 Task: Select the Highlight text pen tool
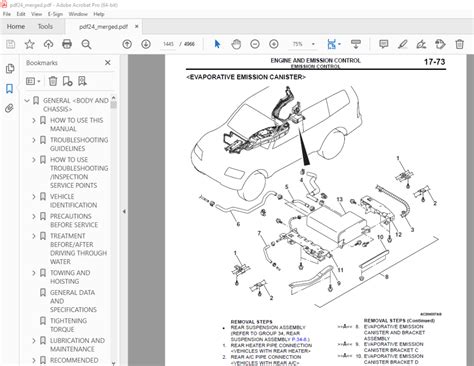(x=403, y=44)
